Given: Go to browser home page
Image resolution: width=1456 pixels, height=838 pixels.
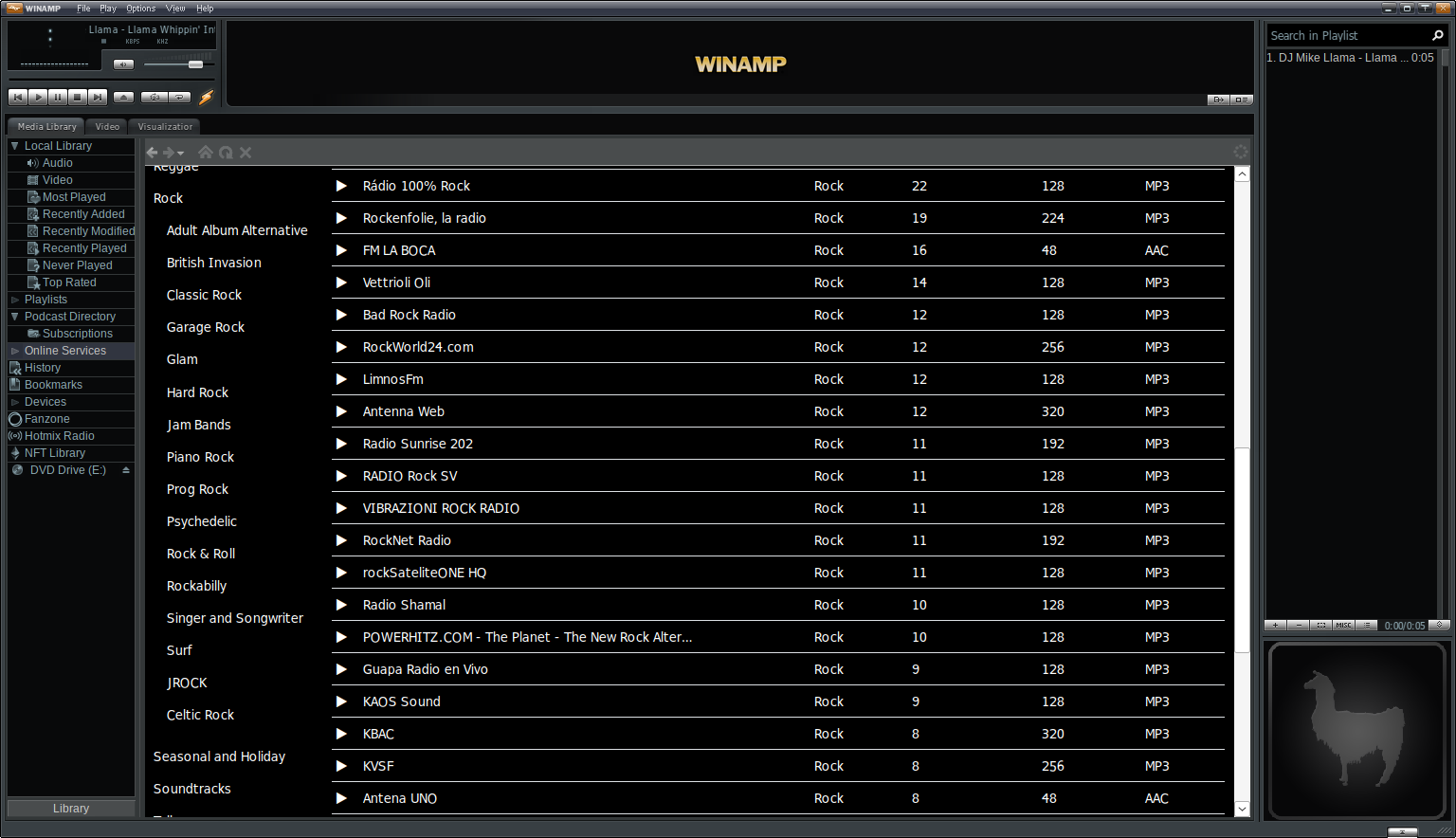Looking at the screenshot, I should click(x=205, y=152).
